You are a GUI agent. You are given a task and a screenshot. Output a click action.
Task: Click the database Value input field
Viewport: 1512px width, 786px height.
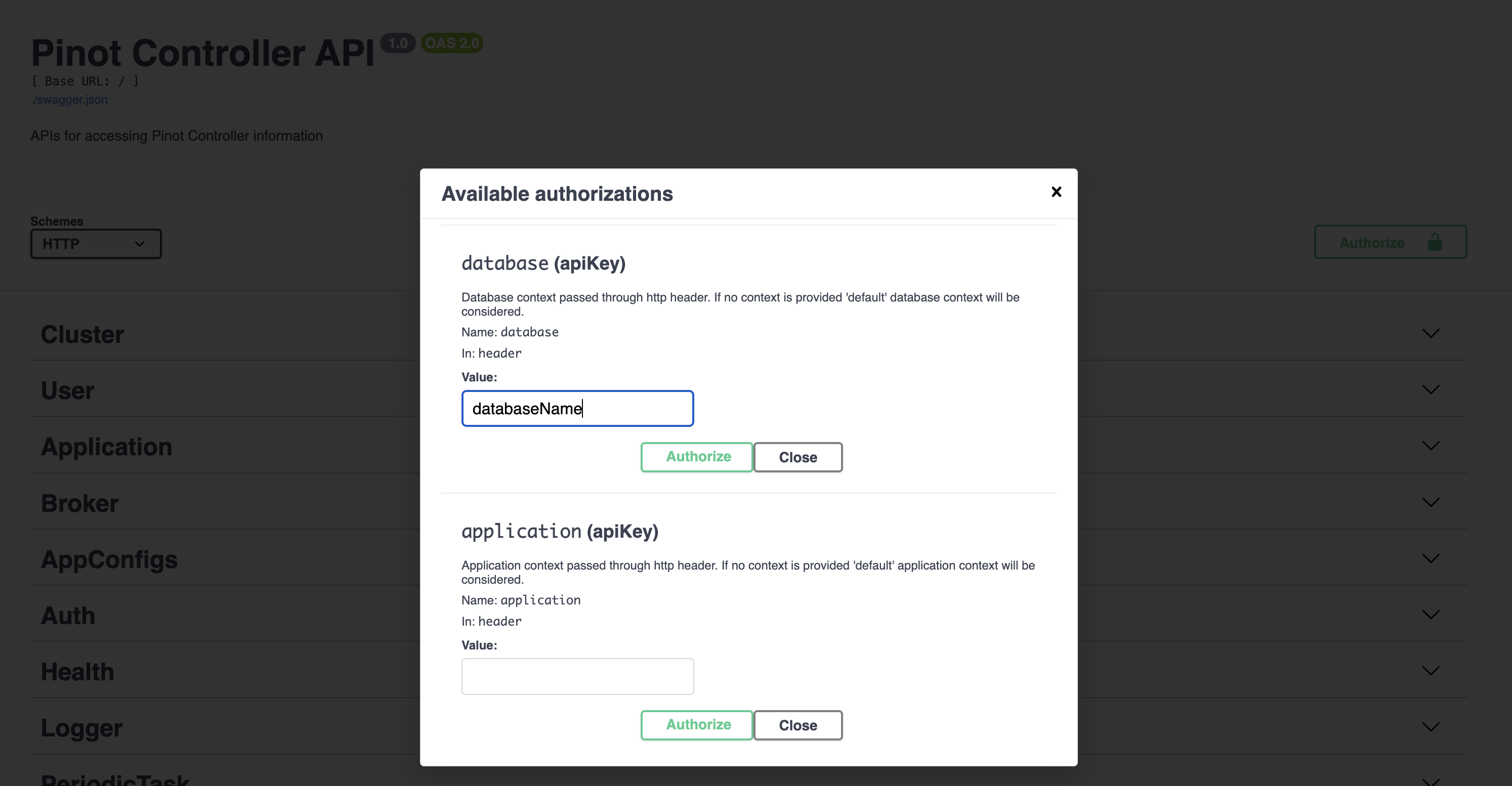(x=577, y=408)
